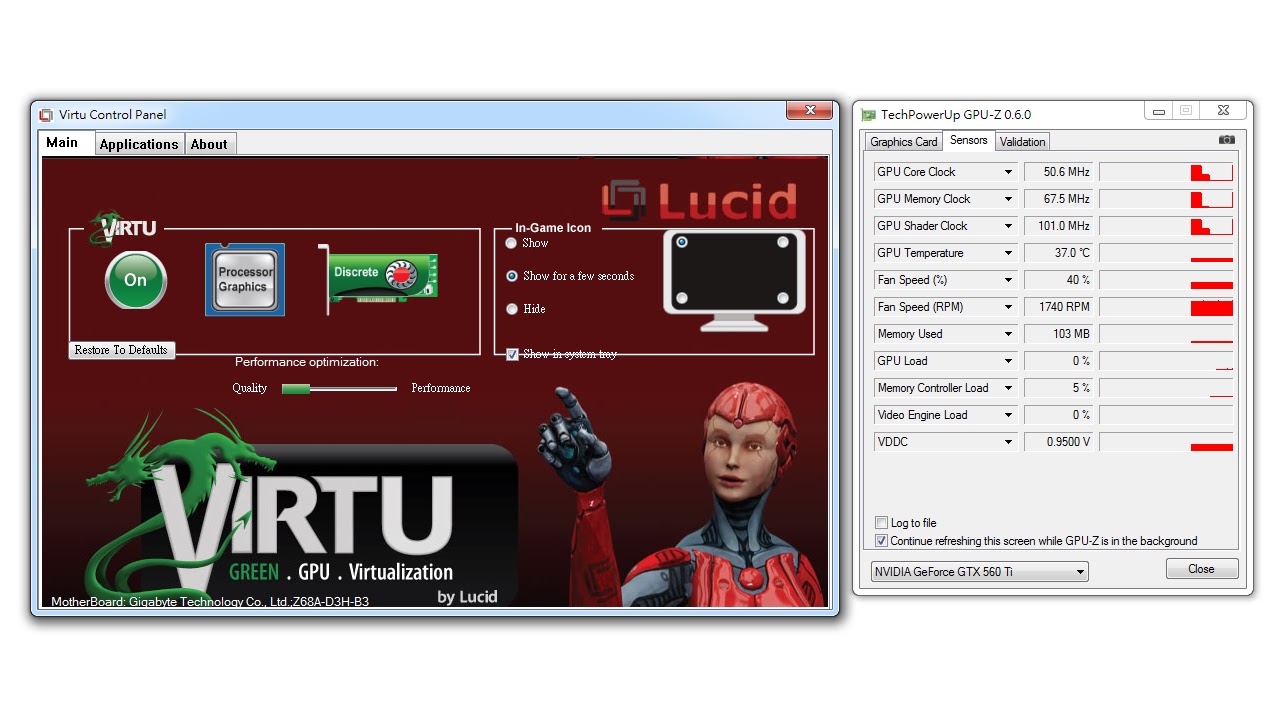Expand the GPU Load dropdown
1280x720 pixels.
click(x=1008, y=361)
